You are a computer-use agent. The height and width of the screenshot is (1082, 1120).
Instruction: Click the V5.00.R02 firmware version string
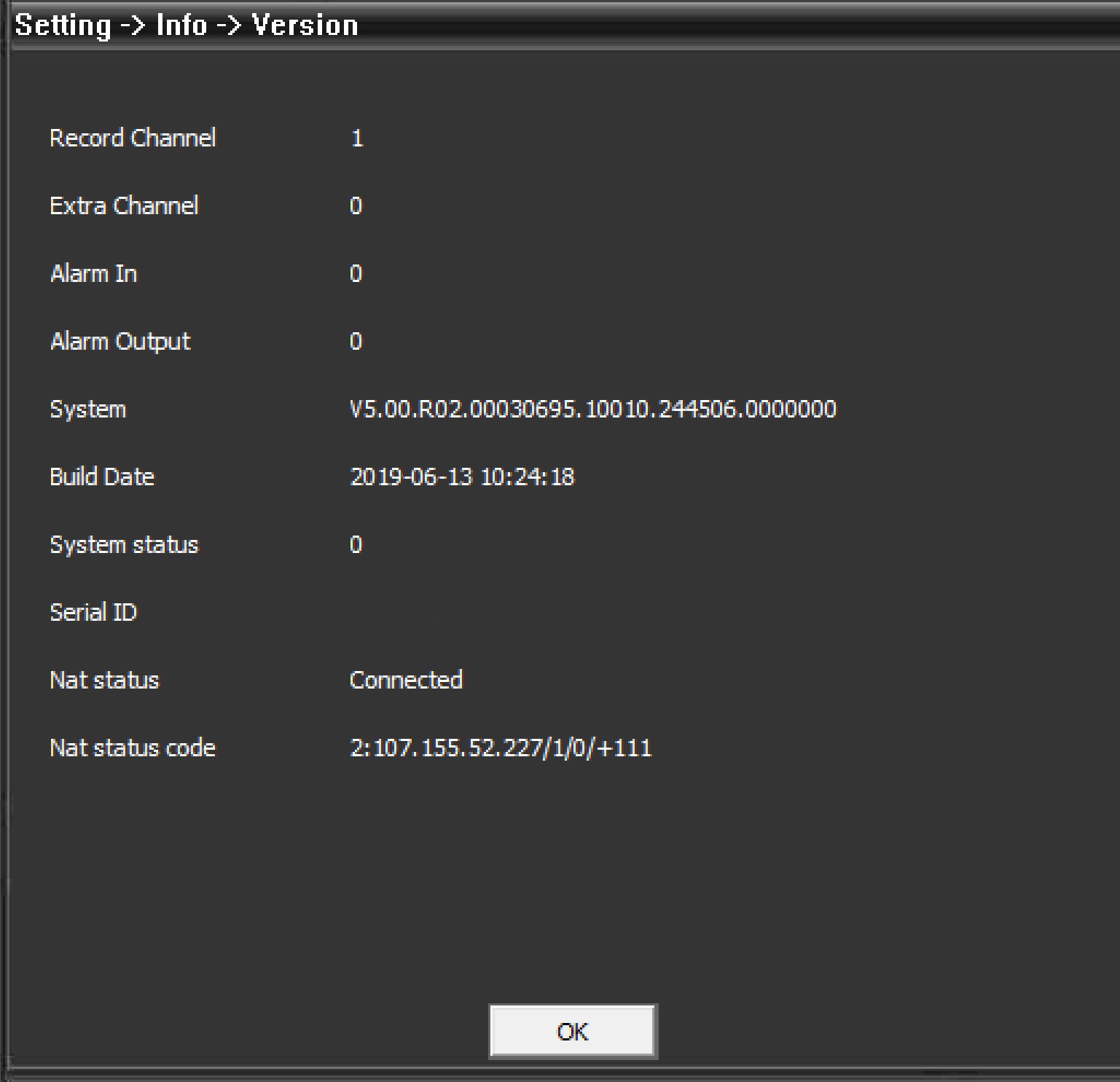(592, 409)
